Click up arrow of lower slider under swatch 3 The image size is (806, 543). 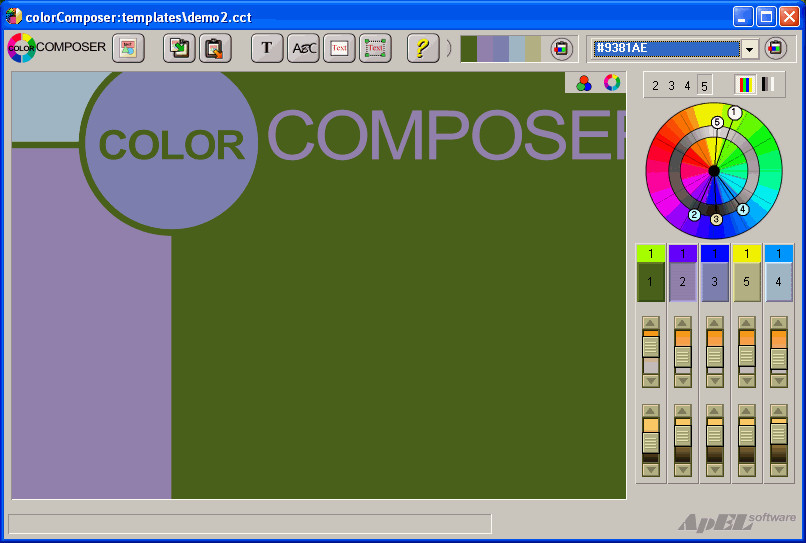point(715,411)
